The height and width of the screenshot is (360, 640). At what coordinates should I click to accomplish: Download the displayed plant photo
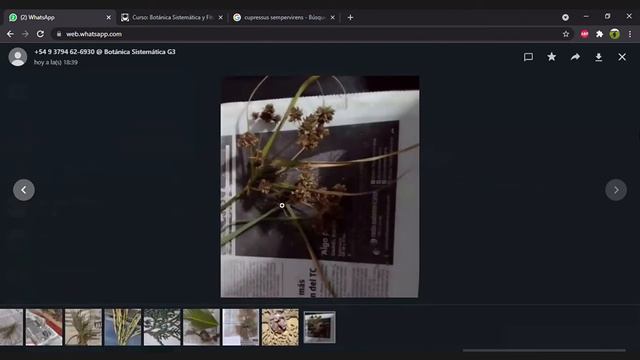pos(598,57)
